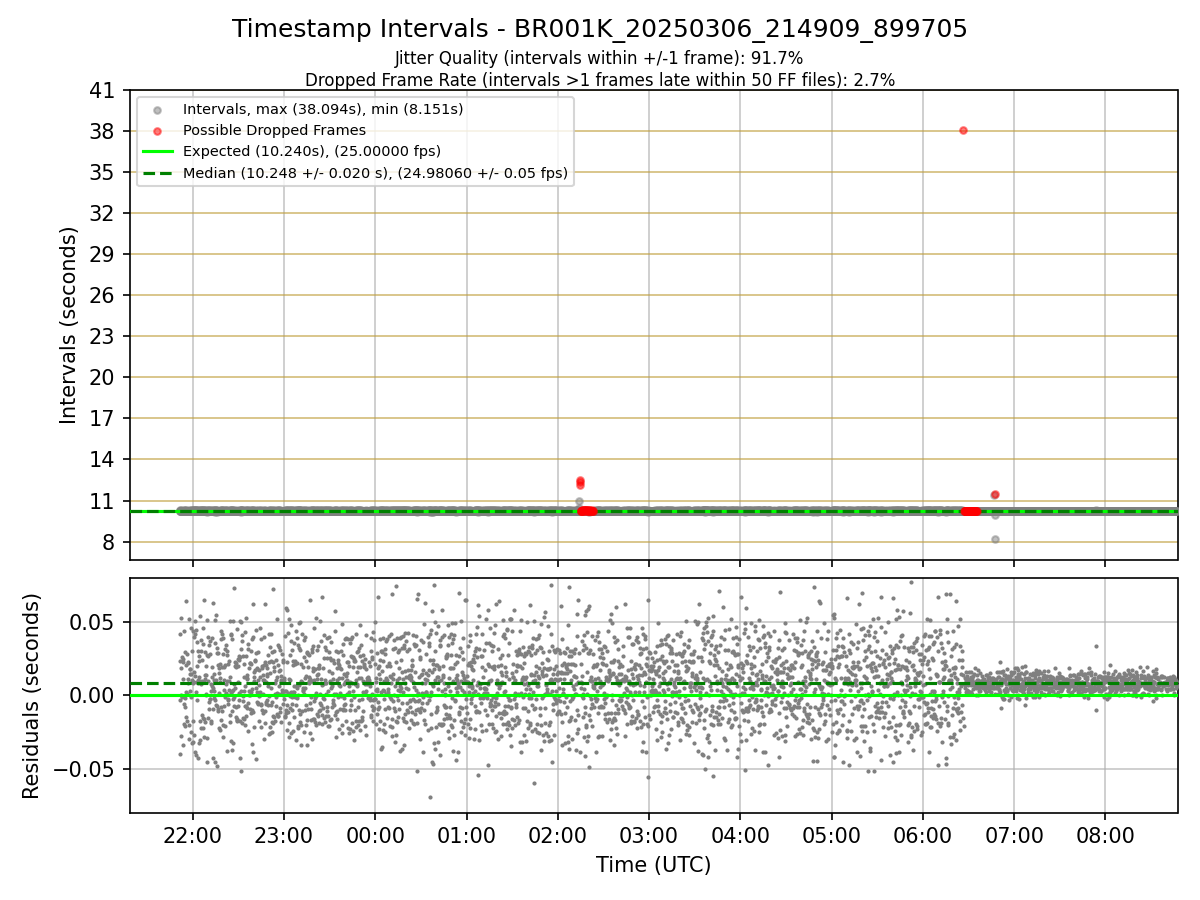The image size is (1200, 900).
Task: Click the red outlier point near 38 seconds
Action: tap(963, 130)
